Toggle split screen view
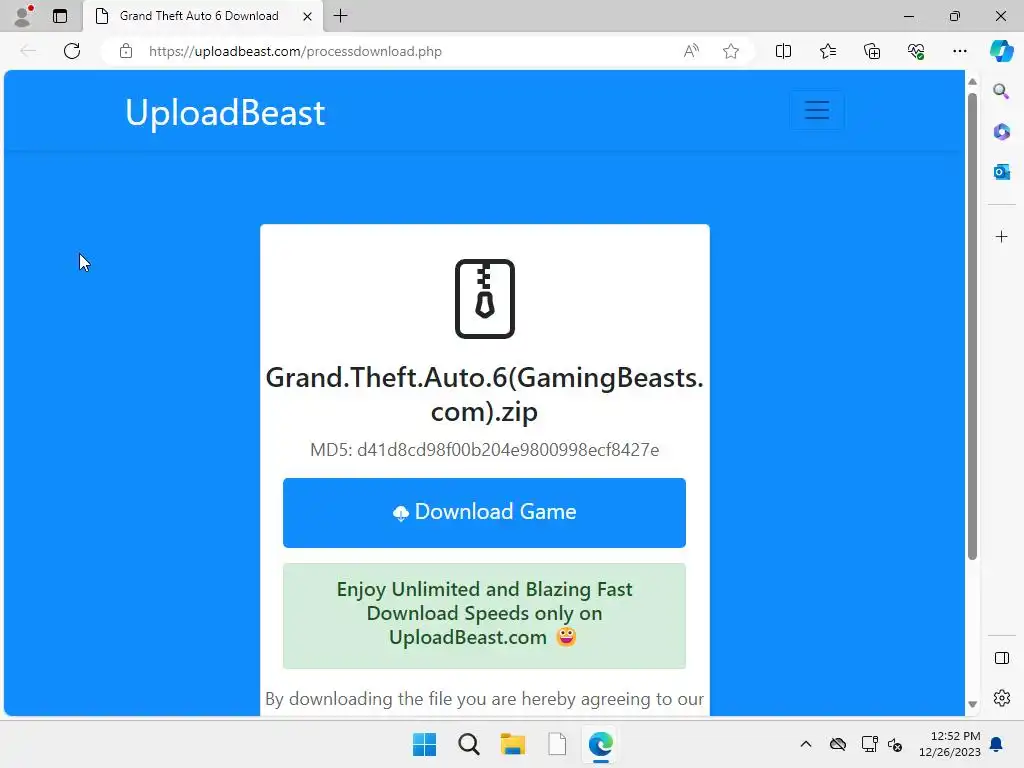Image resolution: width=1024 pixels, height=768 pixels. click(x=783, y=51)
